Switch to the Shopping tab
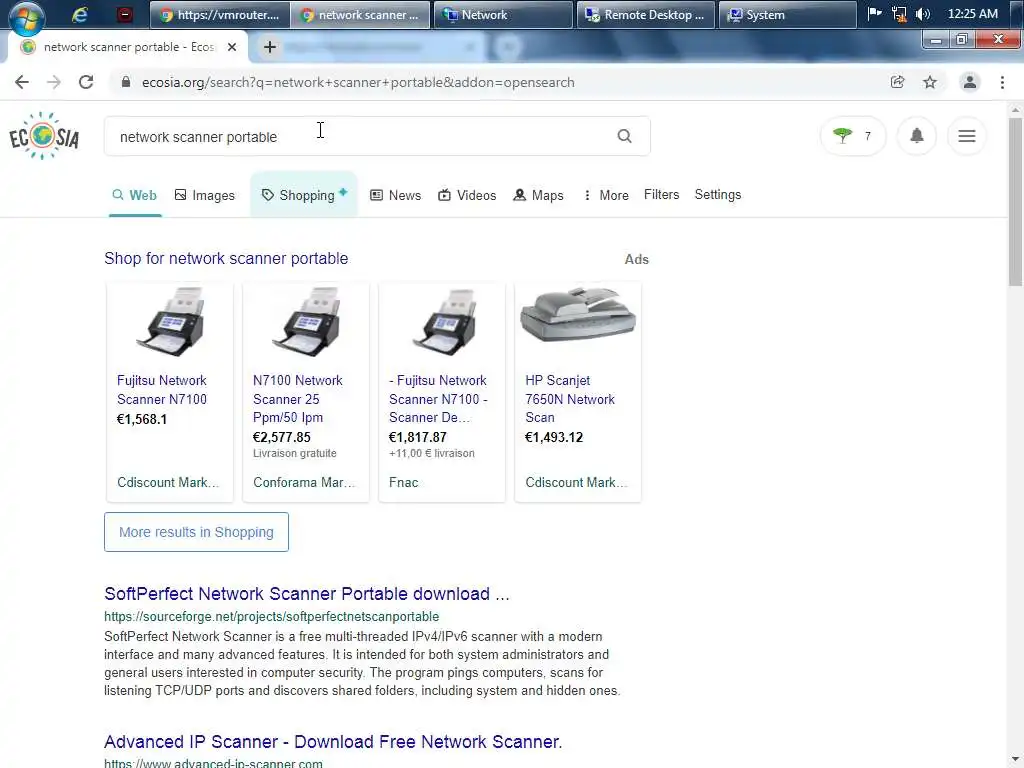The image size is (1024, 768). 304,195
